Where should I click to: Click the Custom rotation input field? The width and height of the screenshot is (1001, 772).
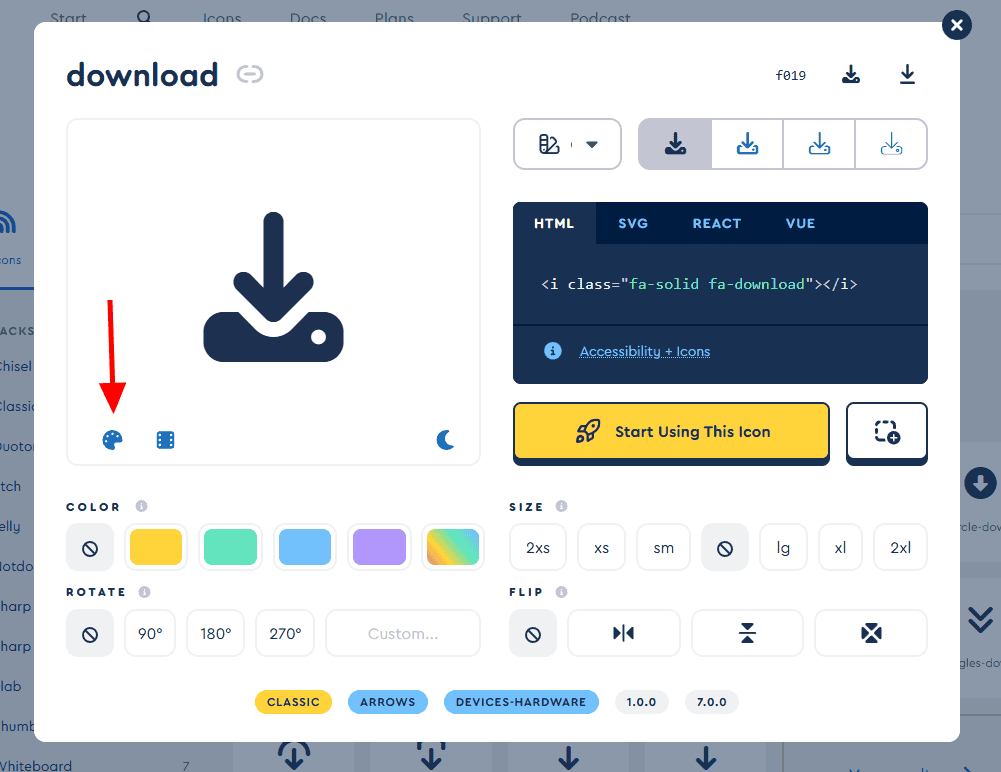click(403, 633)
